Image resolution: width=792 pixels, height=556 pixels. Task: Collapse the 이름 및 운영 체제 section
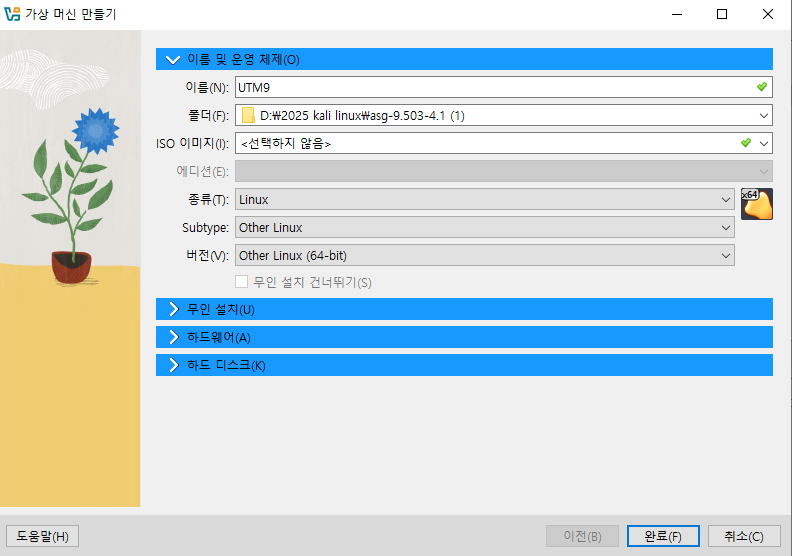[464, 60]
